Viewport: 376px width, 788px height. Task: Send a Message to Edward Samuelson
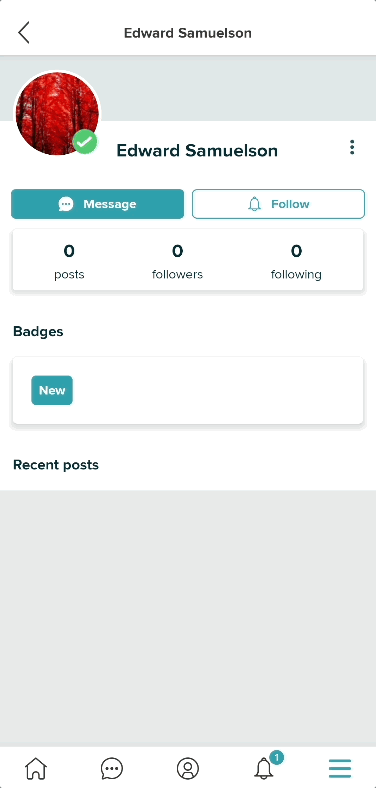(x=98, y=204)
